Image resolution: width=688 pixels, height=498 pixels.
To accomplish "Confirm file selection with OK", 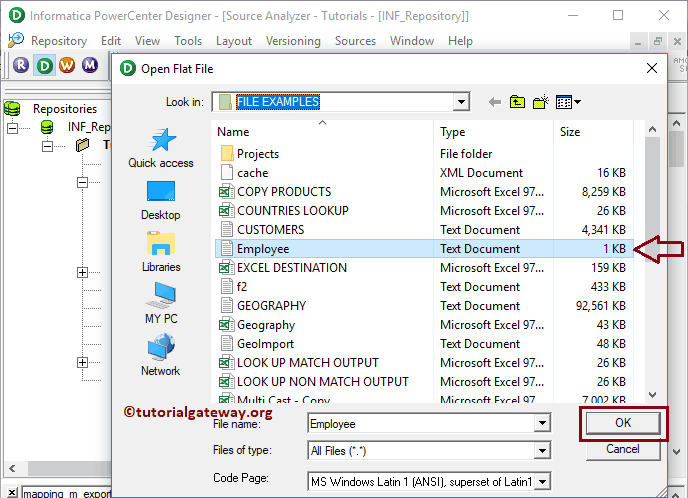I will 623,423.
